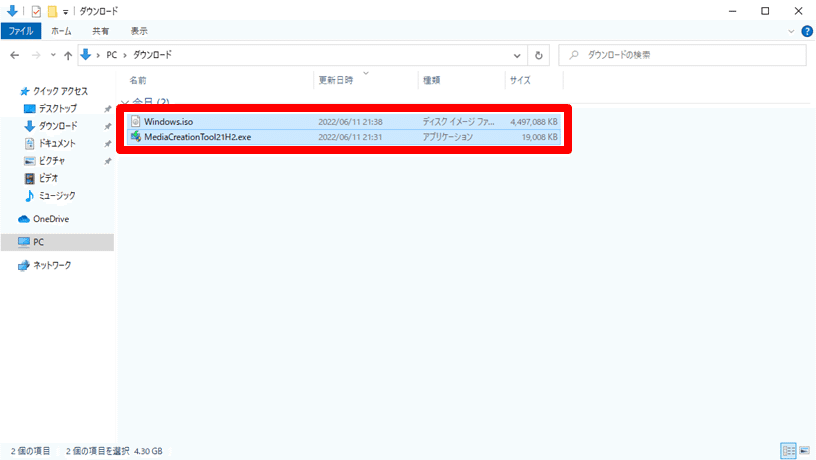Open ダウンロード in the navigation pane

(58, 126)
